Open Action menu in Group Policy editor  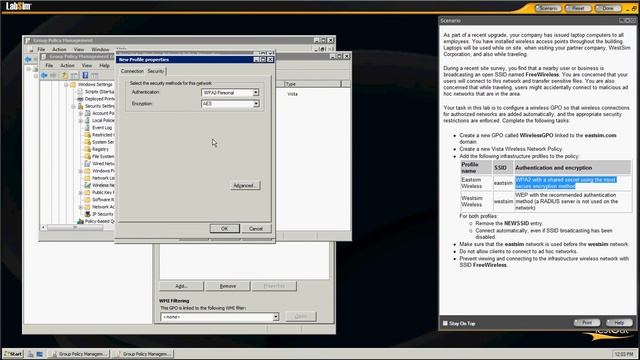tap(67, 66)
